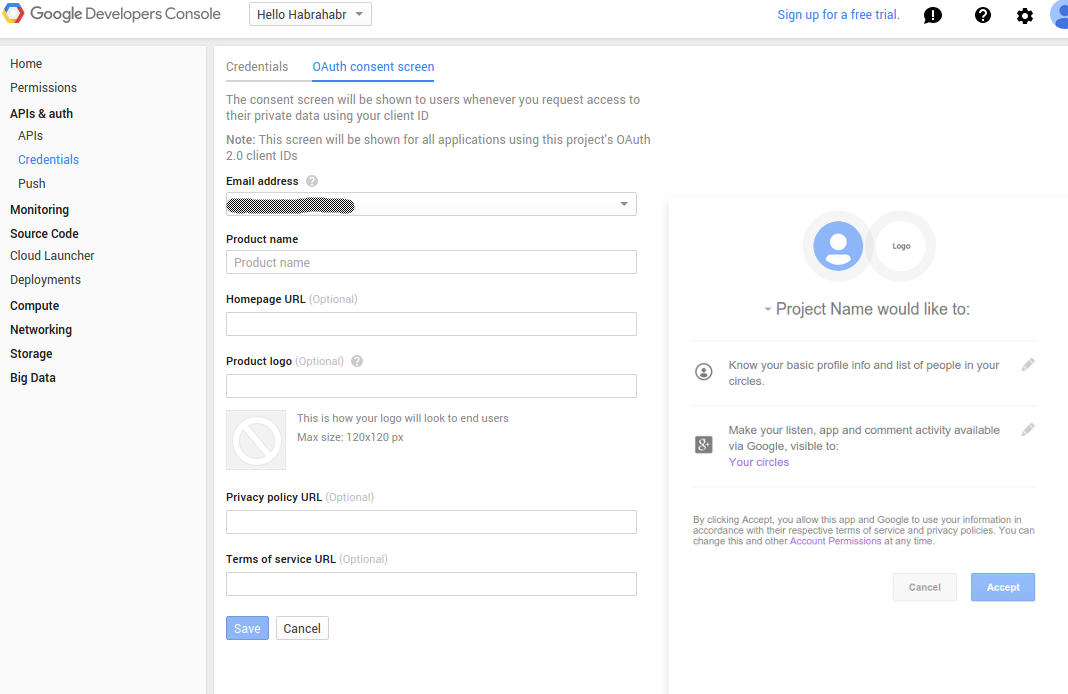Click the Google Developers Console hexagon logo

tap(13, 13)
